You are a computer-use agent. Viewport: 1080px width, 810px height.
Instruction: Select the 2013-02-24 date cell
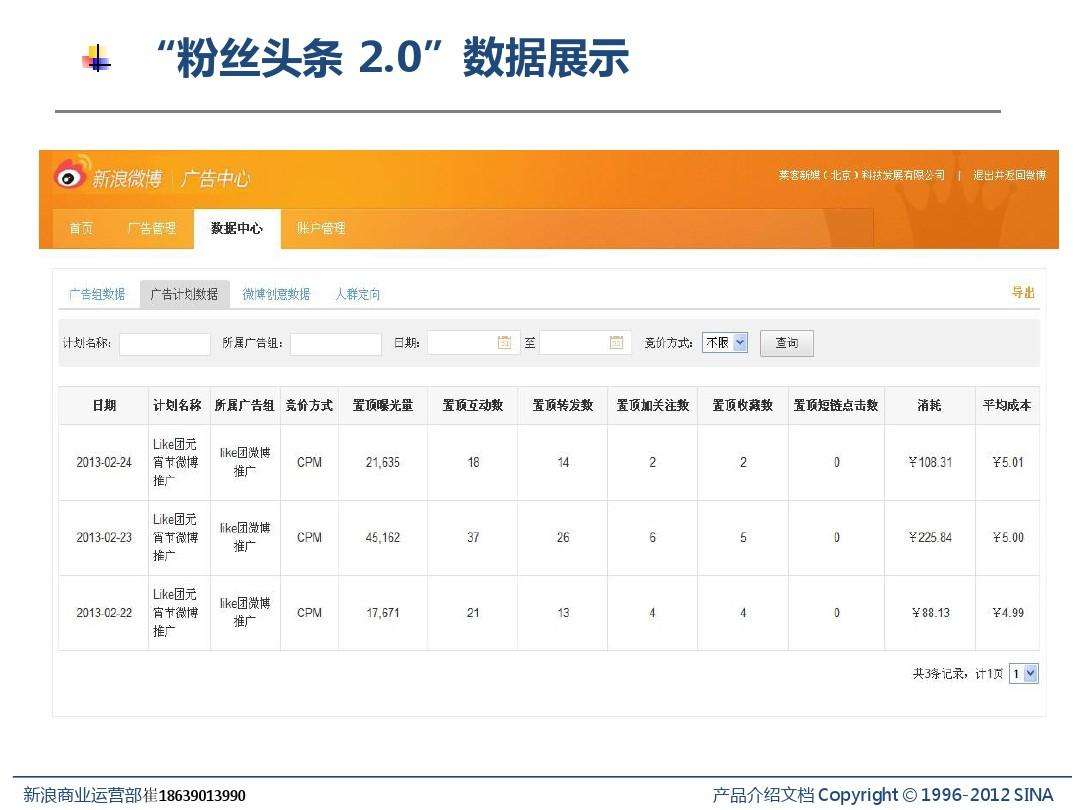point(104,462)
